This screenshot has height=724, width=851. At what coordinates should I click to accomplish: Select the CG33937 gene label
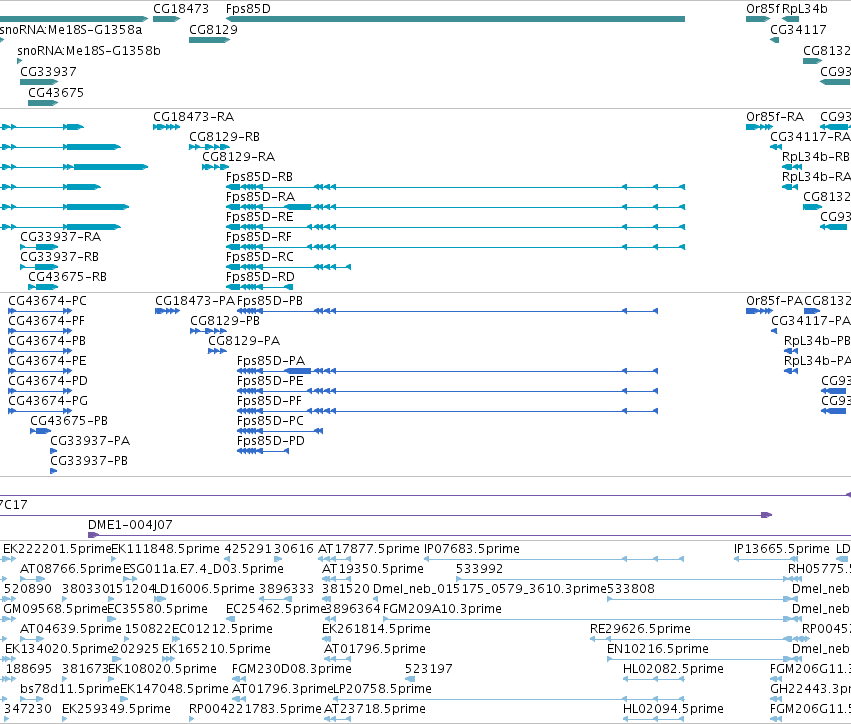point(48,72)
